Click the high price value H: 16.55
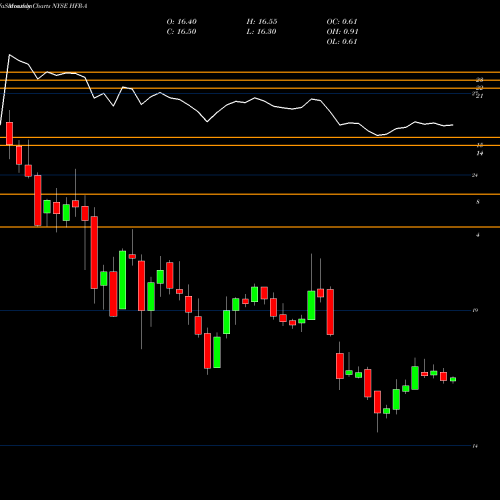The image size is (500, 500). [x=262, y=22]
